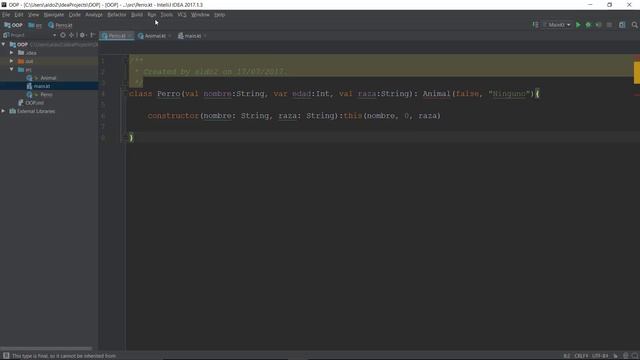640x360 pixels.
Task: Open the Navigate menu
Action: coord(54,15)
